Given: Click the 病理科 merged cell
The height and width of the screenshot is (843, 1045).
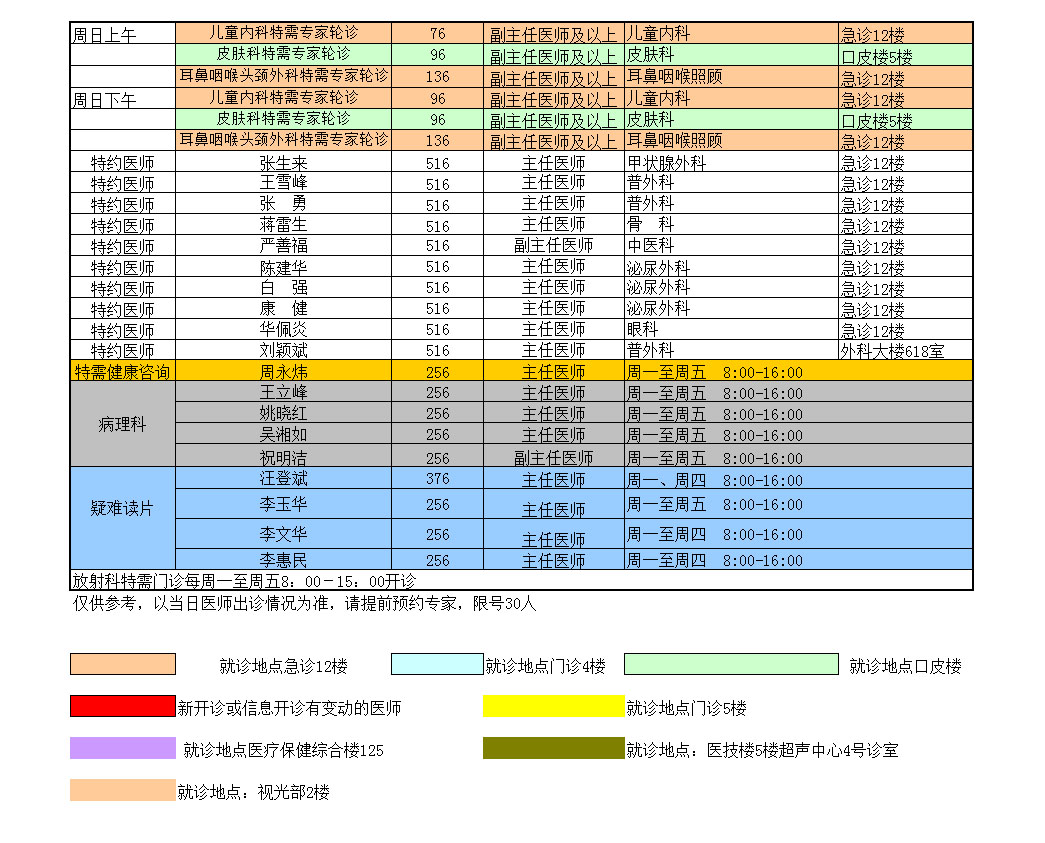Looking at the screenshot, I should click(123, 424).
